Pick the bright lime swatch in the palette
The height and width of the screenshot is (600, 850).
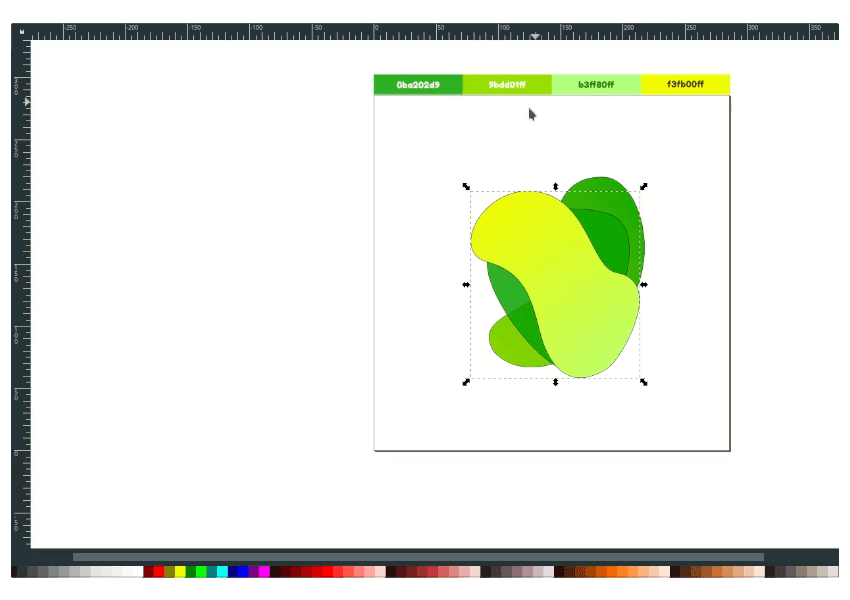(x=201, y=571)
